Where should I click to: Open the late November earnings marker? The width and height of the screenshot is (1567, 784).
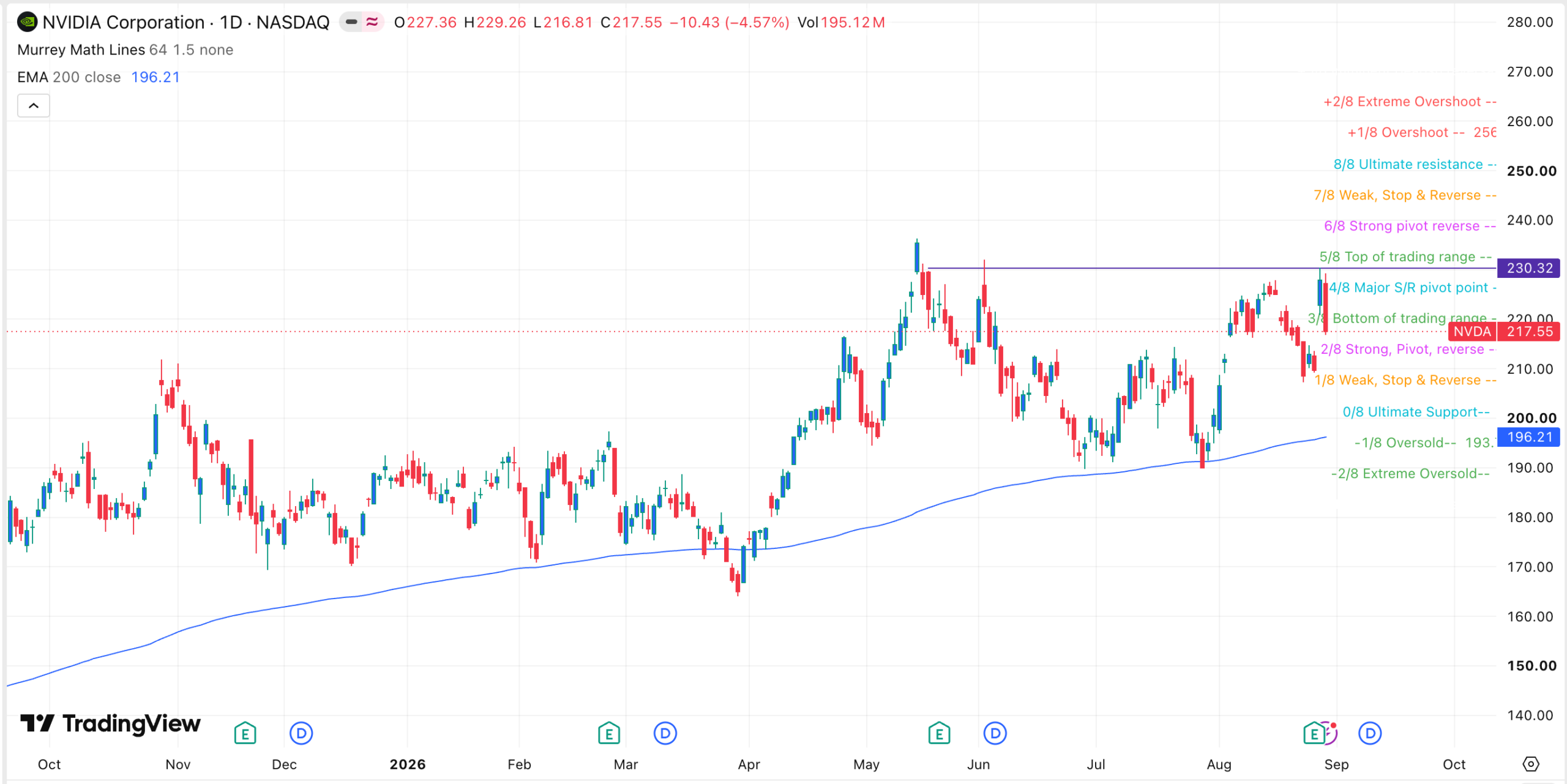pos(245,733)
